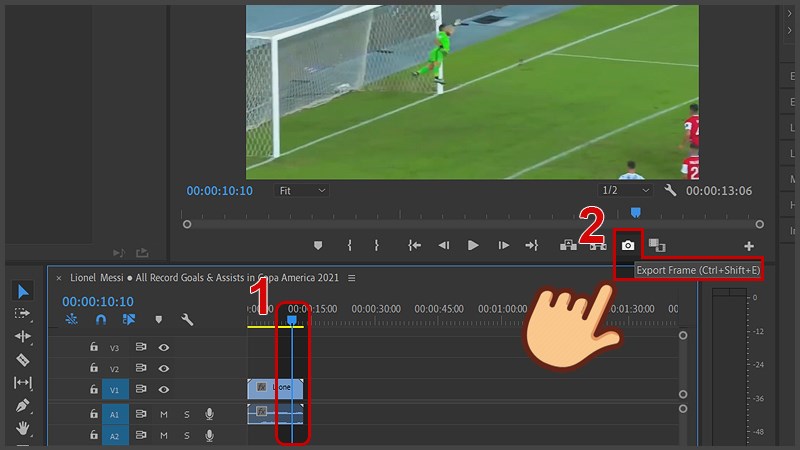Open Timeline display settings wrench
The width and height of the screenshot is (800, 450).
pos(187,320)
